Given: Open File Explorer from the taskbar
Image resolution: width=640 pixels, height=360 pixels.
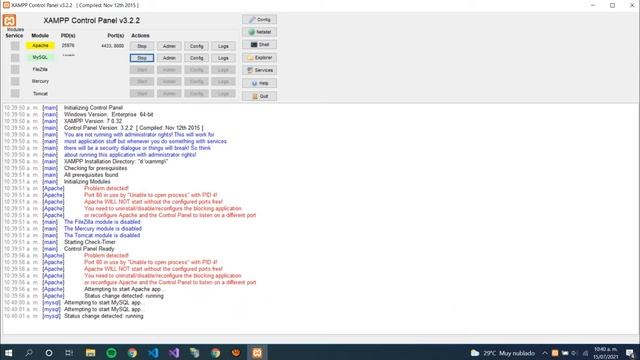Looking at the screenshot, I should pyautogui.click(x=90, y=353).
